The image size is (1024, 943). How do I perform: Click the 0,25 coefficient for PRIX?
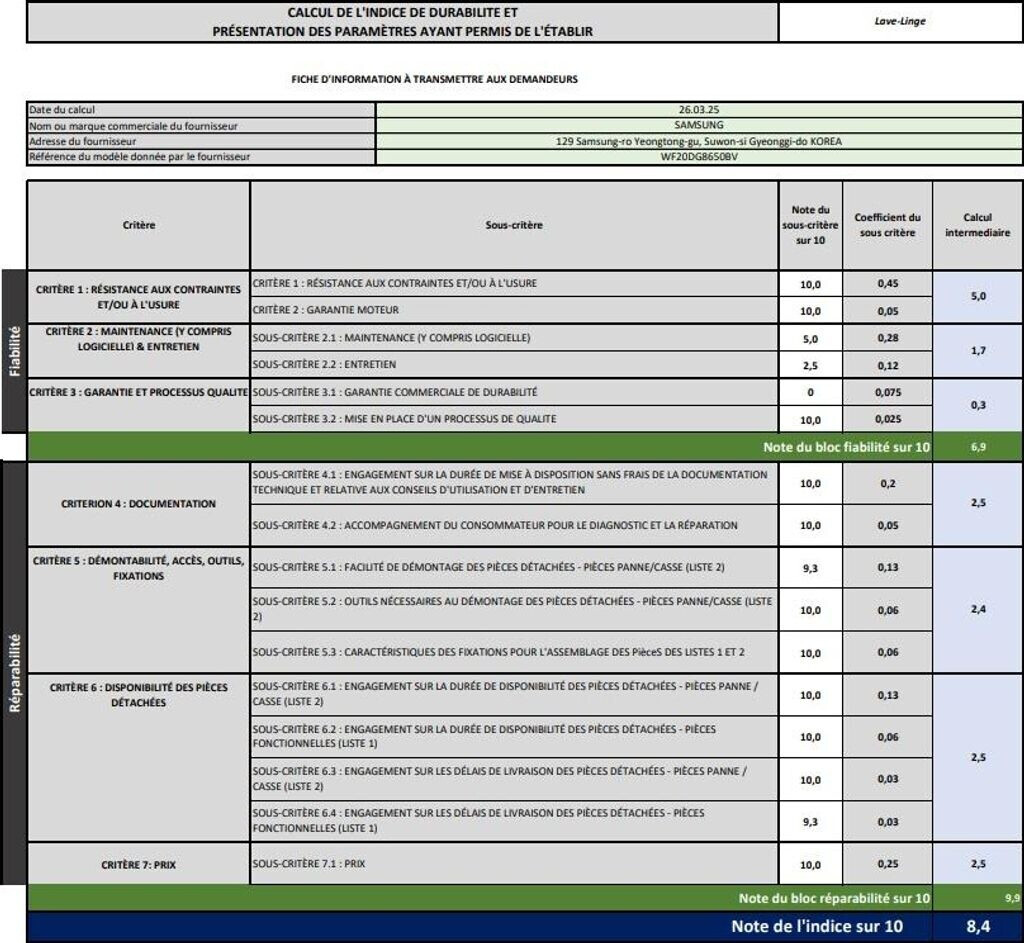tap(887, 864)
